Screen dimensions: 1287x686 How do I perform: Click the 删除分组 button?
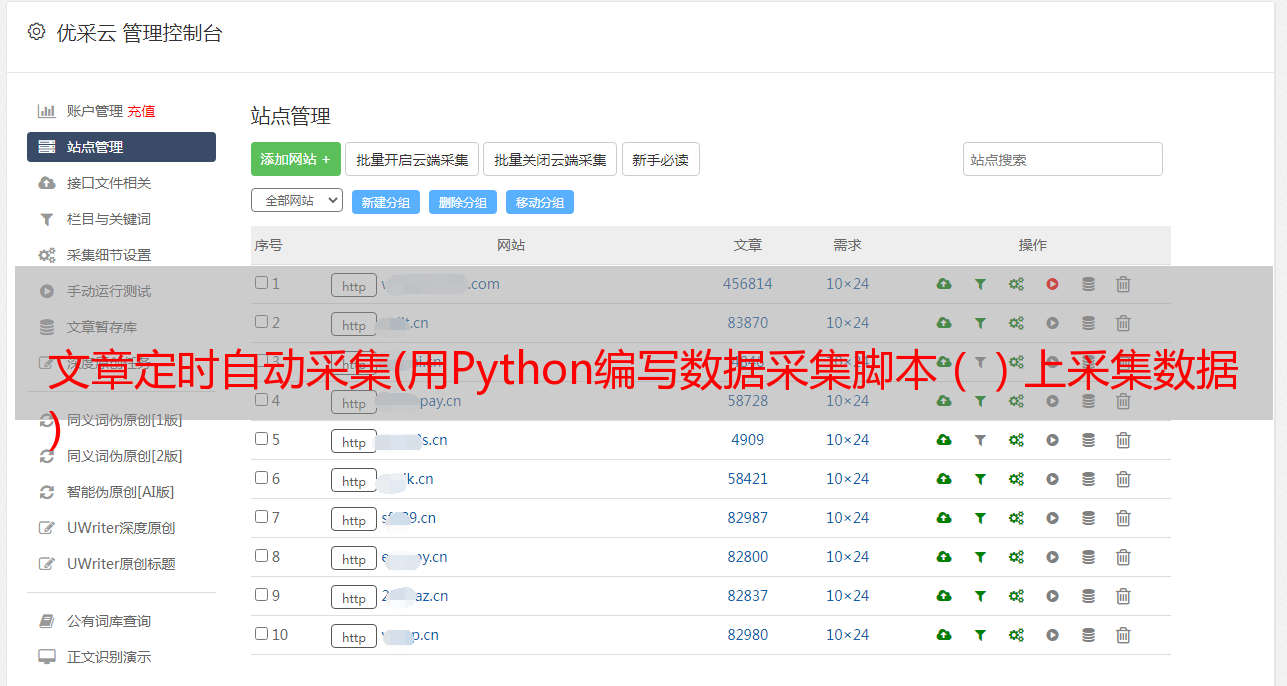point(463,202)
